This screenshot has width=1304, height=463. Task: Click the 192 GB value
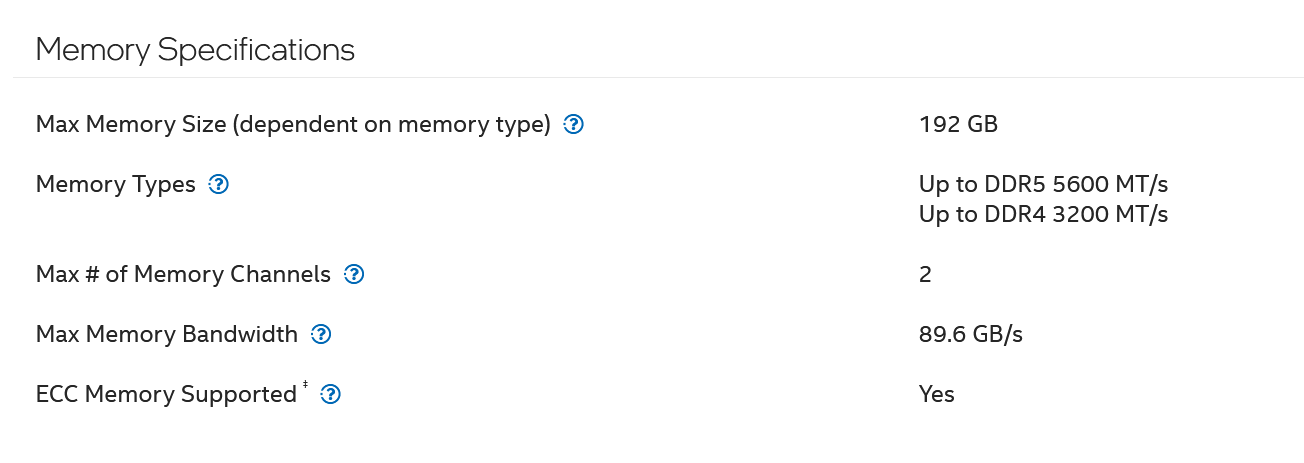click(x=958, y=125)
